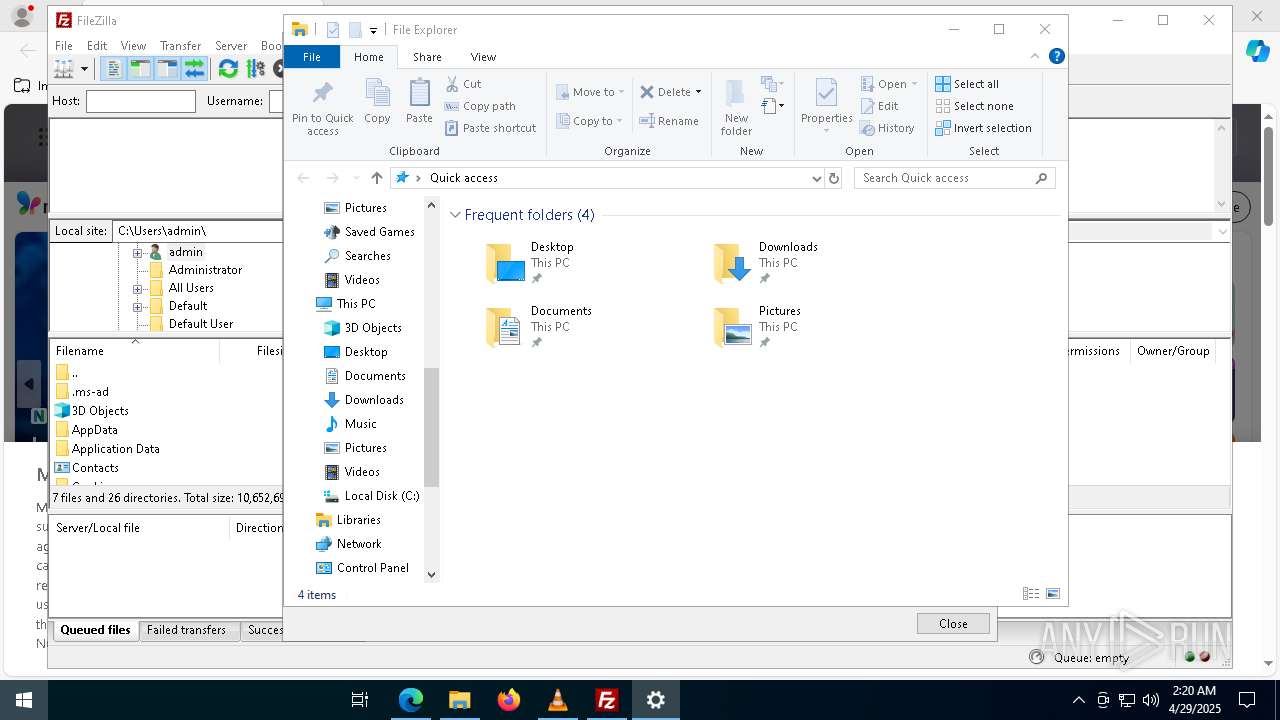Collapse the Frequent folders section
The height and width of the screenshot is (720, 1280).
click(455, 215)
